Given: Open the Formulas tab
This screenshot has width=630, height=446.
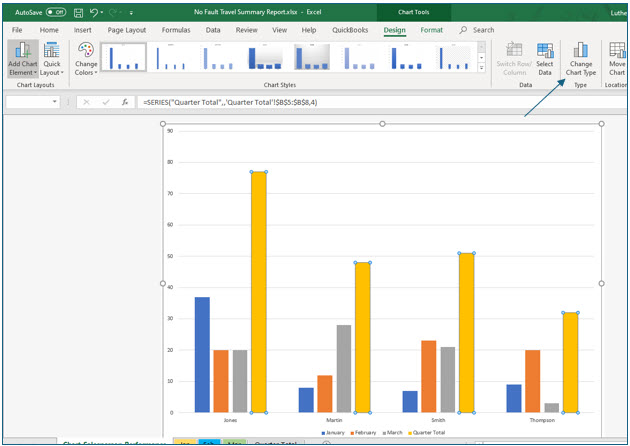Looking at the screenshot, I should pos(176,30).
